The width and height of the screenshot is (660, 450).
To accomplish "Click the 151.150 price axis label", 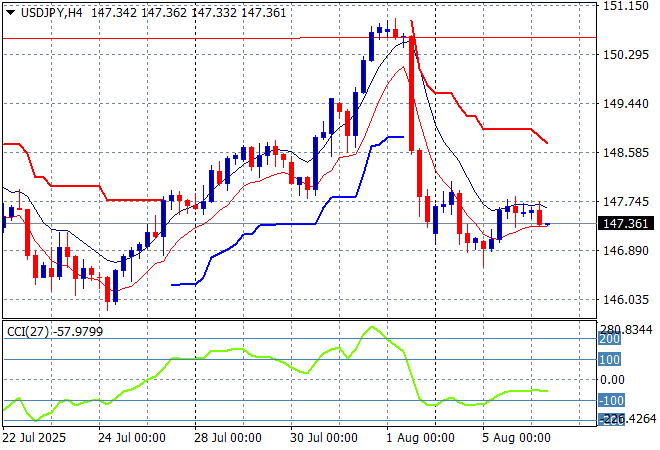I will click(626, 6).
